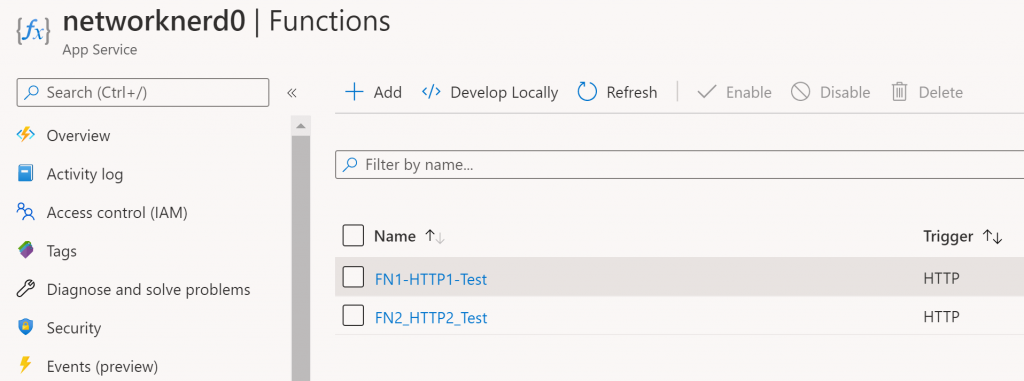The width and height of the screenshot is (1024, 381).
Task: Click the Add button label
Action: coord(388,93)
